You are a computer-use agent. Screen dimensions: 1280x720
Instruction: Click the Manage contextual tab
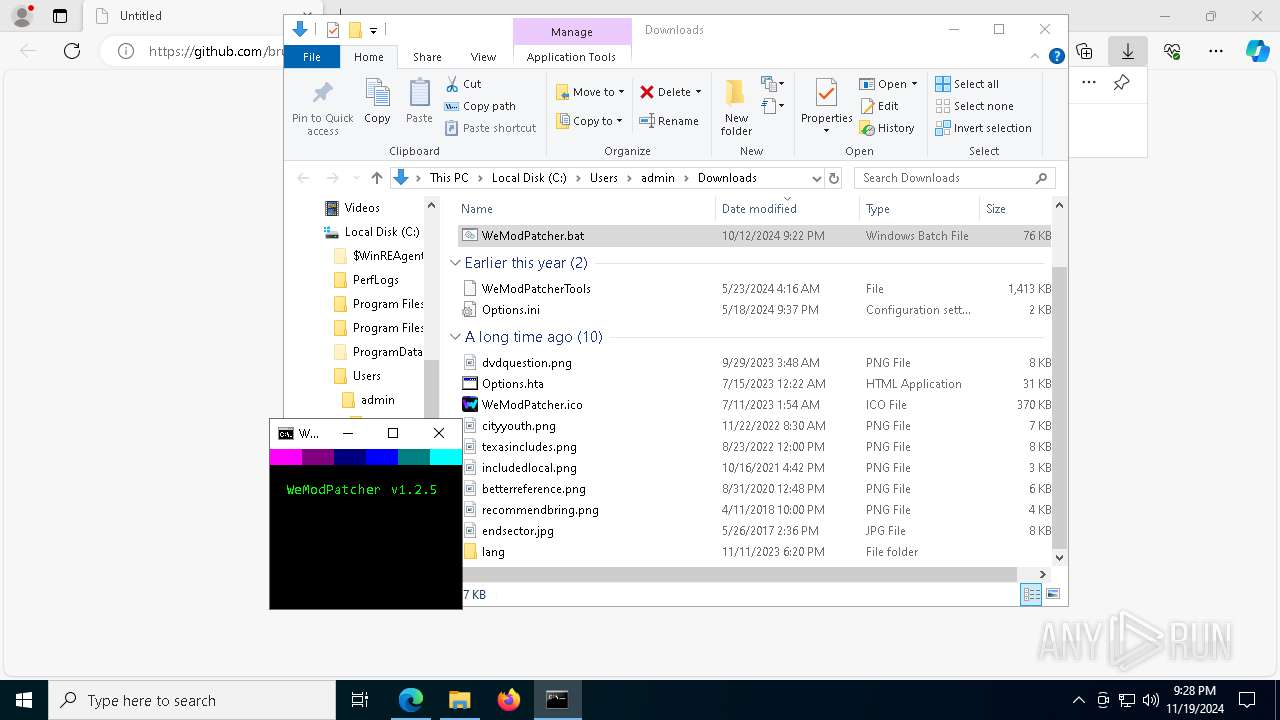coord(572,32)
